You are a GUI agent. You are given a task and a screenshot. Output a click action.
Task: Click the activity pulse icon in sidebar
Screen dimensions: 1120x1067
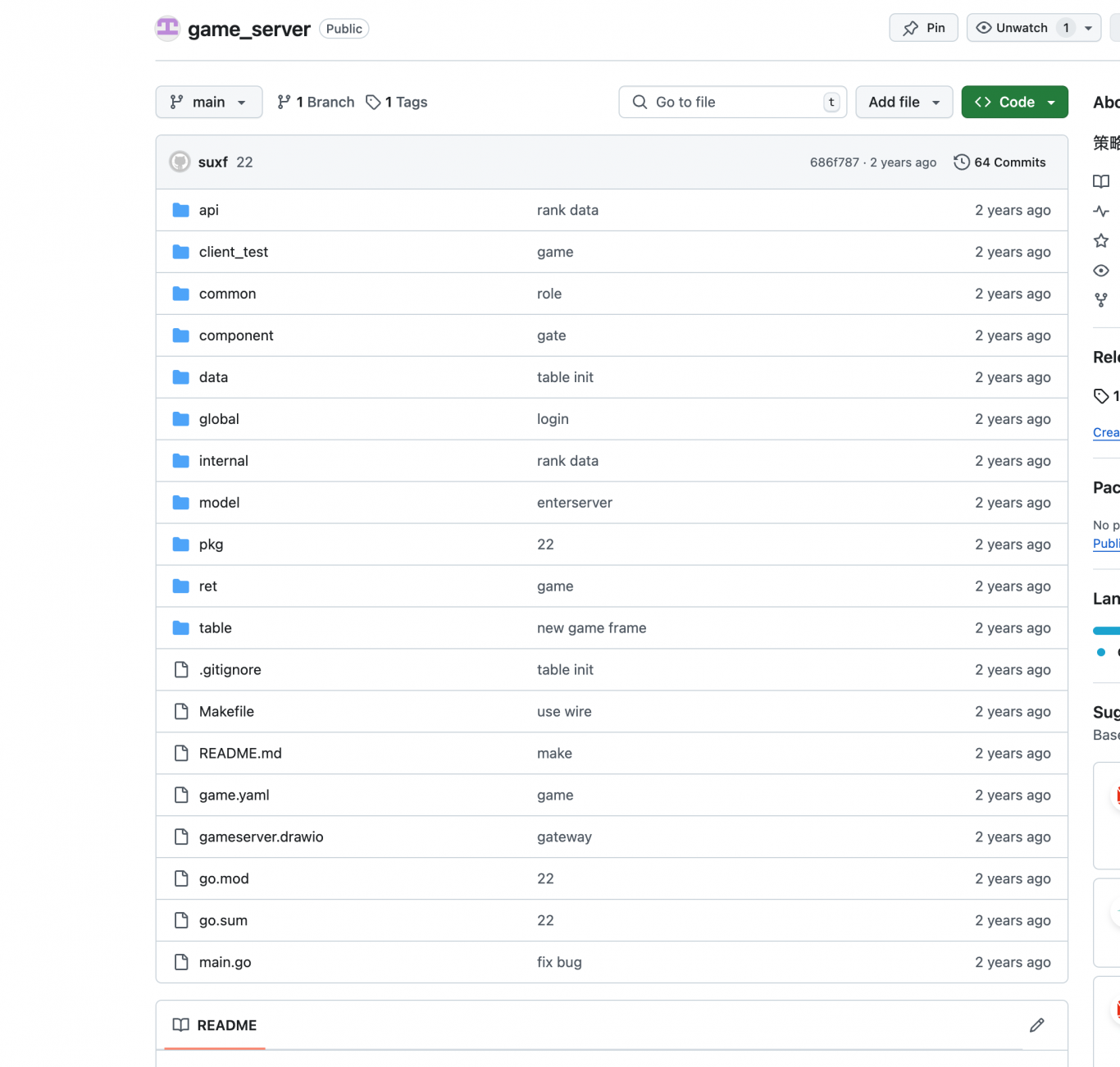[x=1101, y=211]
